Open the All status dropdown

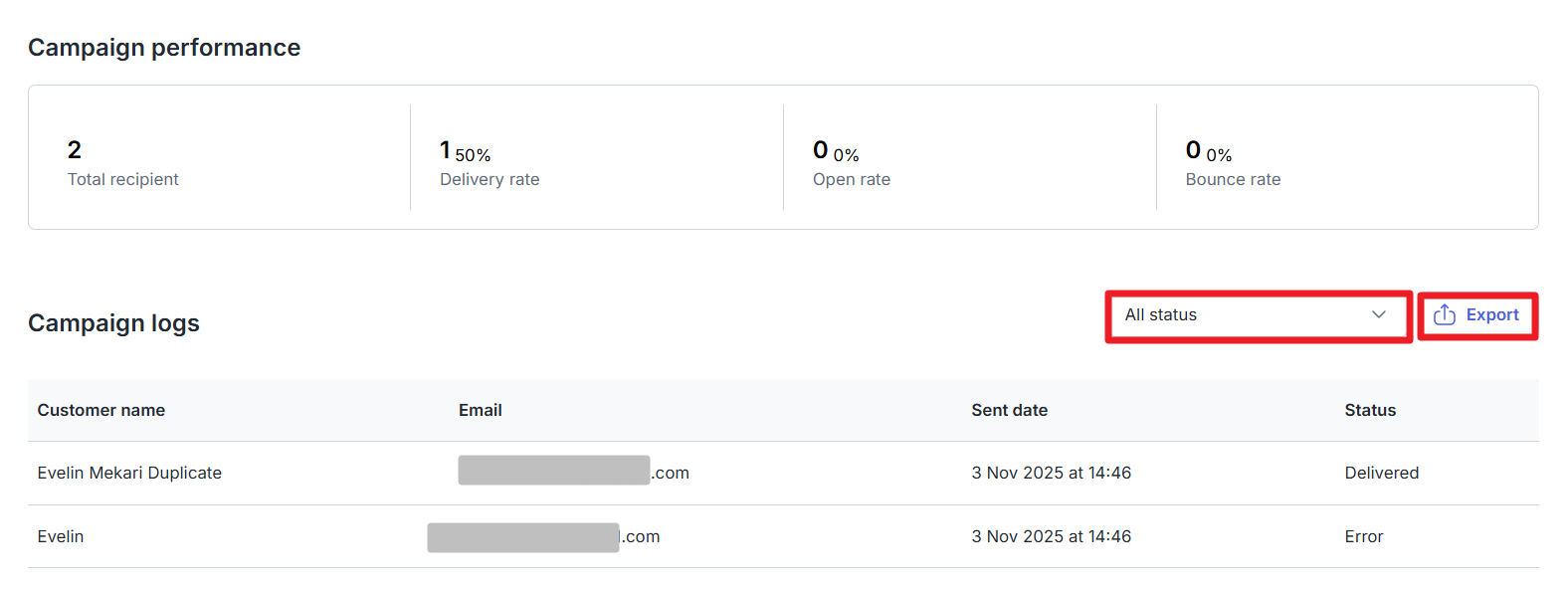(x=1258, y=315)
